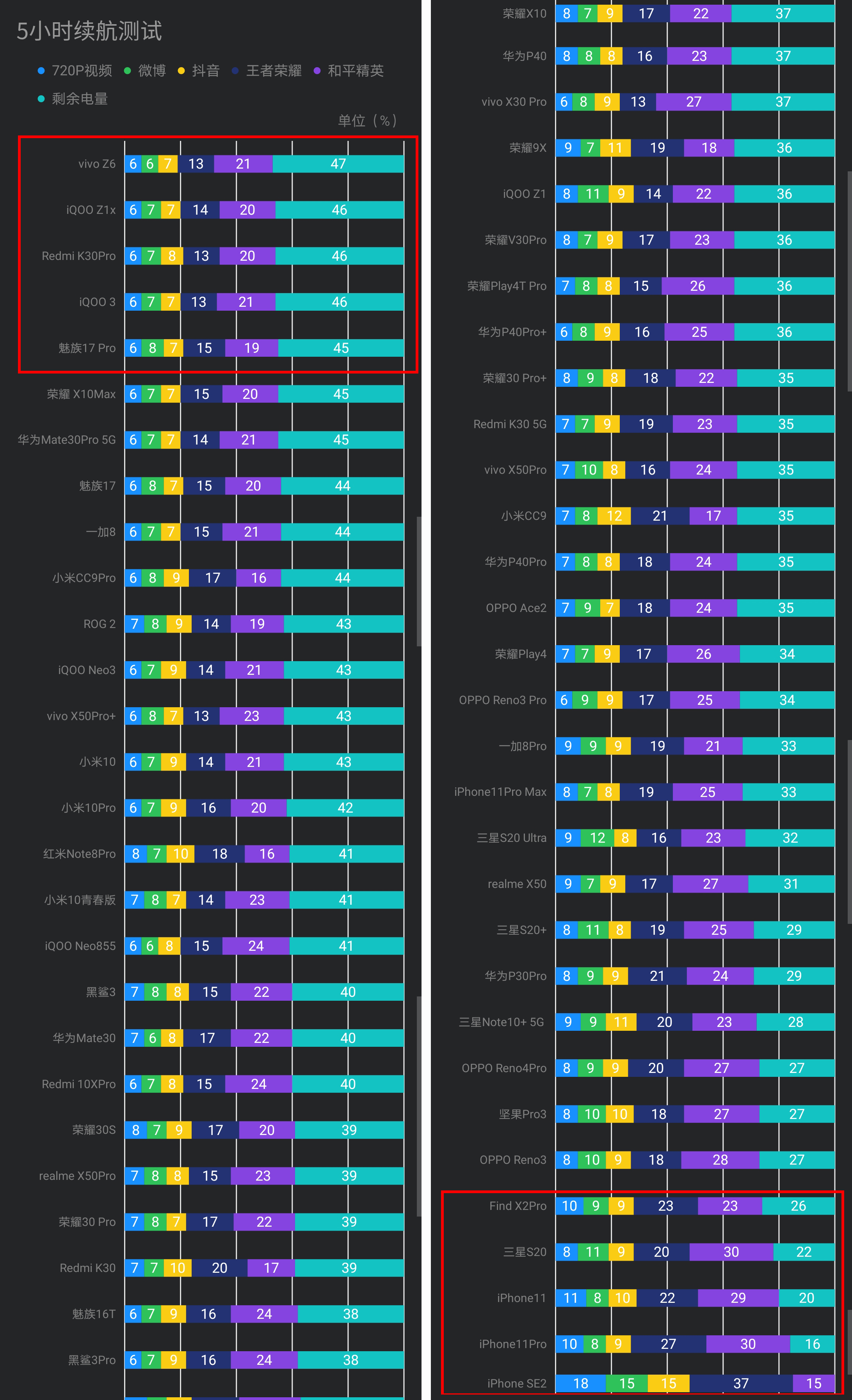Click the blue 720P视频 legend dot
The height and width of the screenshot is (1400, 852).
pyautogui.click(x=41, y=71)
